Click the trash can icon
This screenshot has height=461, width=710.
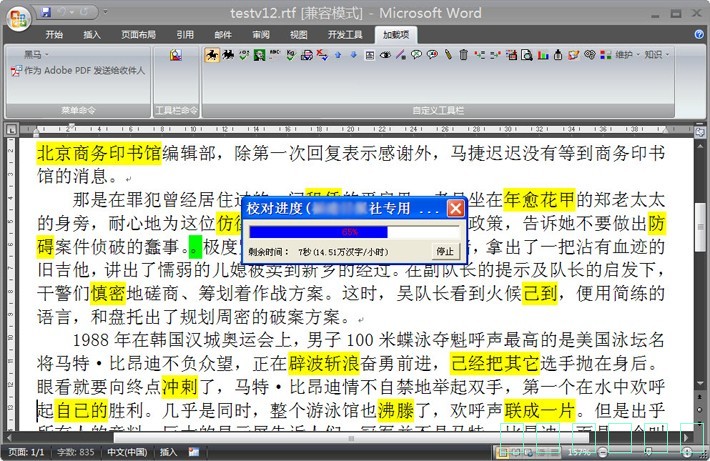463,55
